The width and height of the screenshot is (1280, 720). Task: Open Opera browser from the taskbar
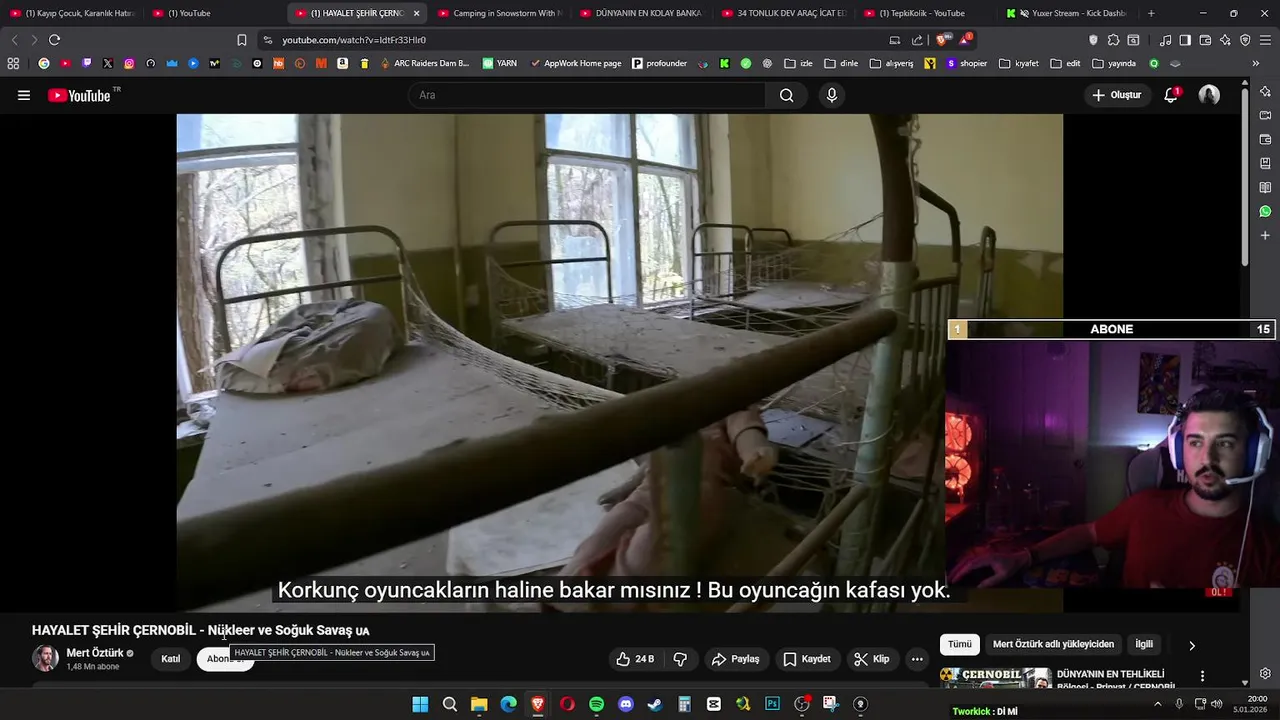pos(567,704)
